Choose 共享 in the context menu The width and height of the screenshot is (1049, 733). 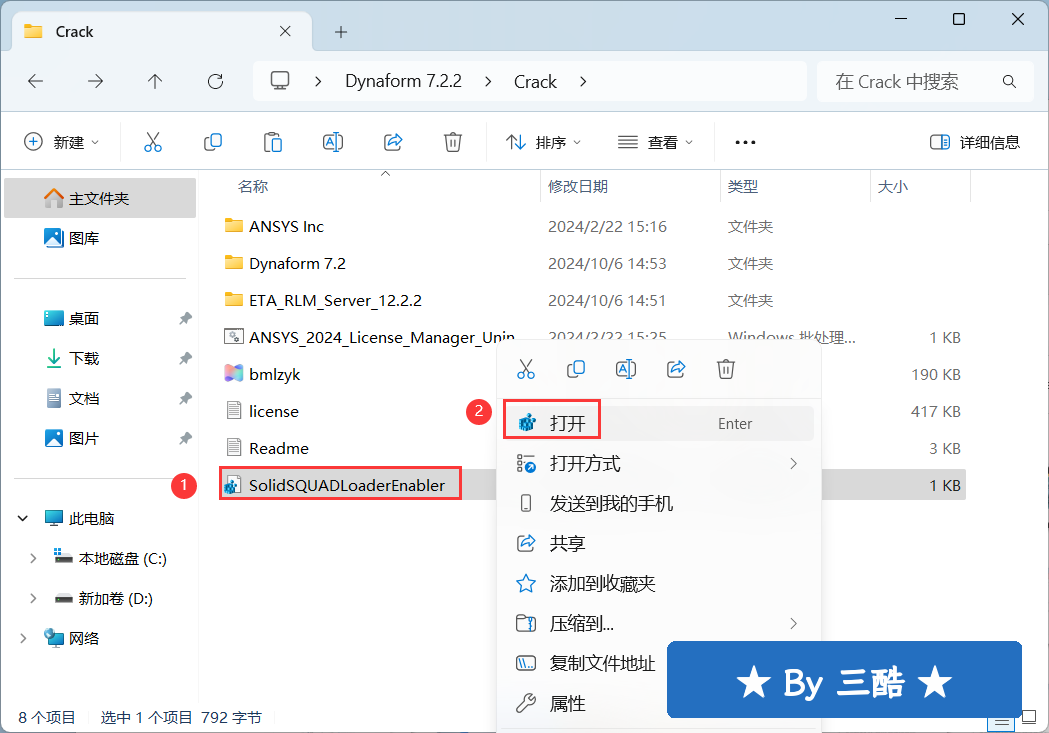pyautogui.click(x=659, y=544)
